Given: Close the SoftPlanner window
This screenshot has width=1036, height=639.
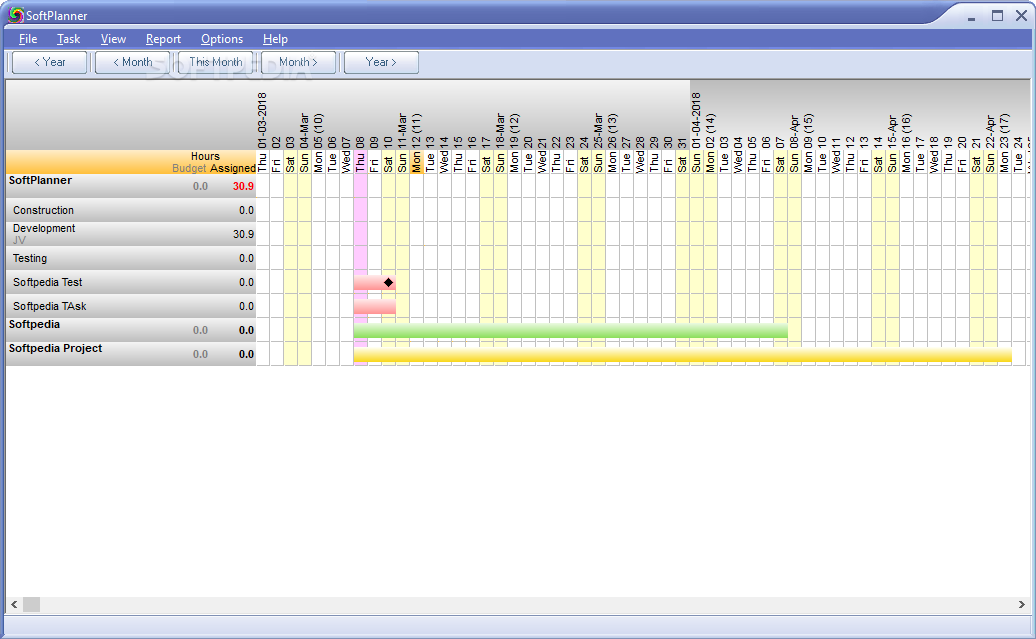Looking at the screenshot, I should pyautogui.click(x=1021, y=16).
